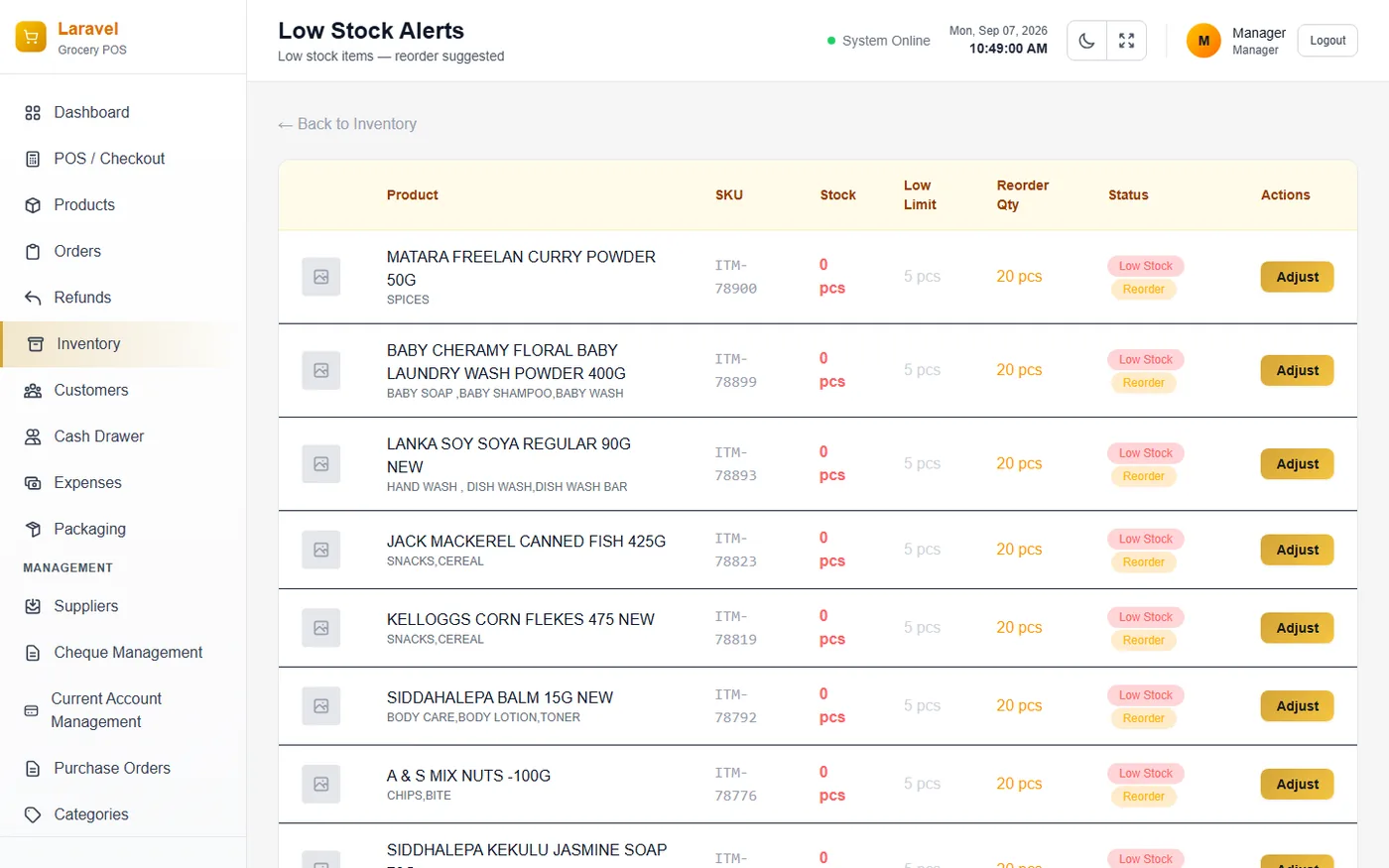
Task: Follow the Back to Inventory link
Action: (x=347, y=124)
